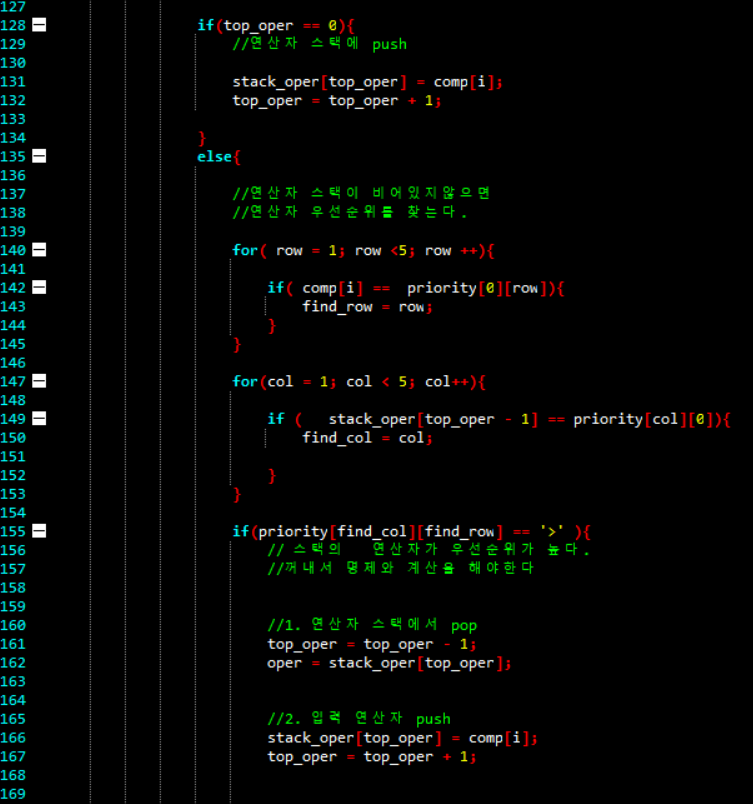Click the Korean comment on line 137
Image resolution: width=753 pixels, height=804 pixels.
(361, 193)
